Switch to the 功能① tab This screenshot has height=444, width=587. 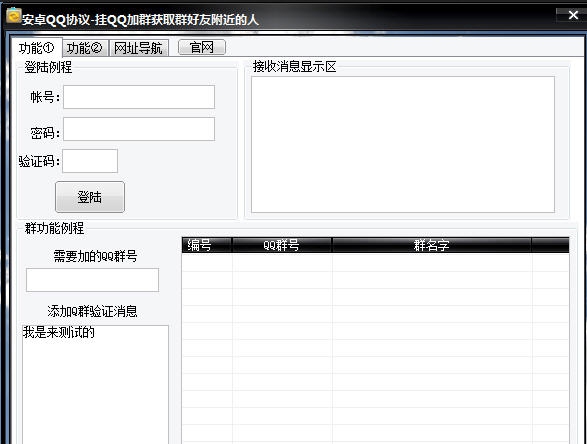point(37,48)
